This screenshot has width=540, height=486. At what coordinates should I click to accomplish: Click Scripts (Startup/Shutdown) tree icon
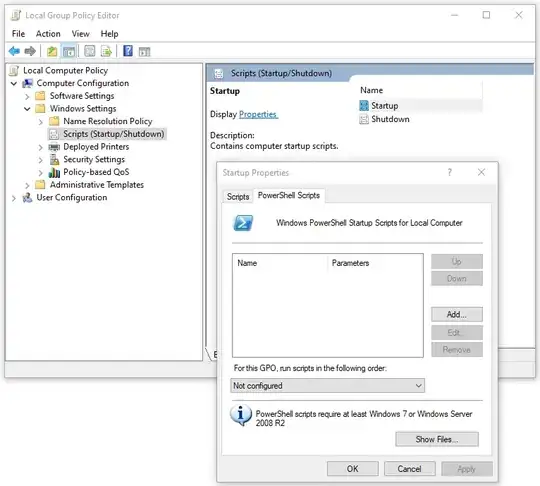(54, 134)
